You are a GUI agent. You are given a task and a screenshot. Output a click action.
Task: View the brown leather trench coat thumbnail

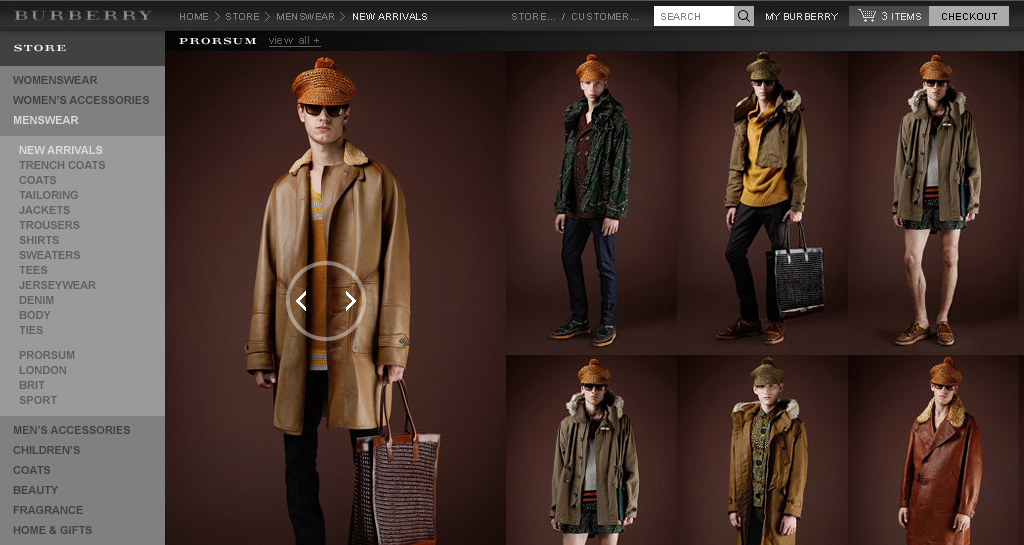[x=935, y=450]
